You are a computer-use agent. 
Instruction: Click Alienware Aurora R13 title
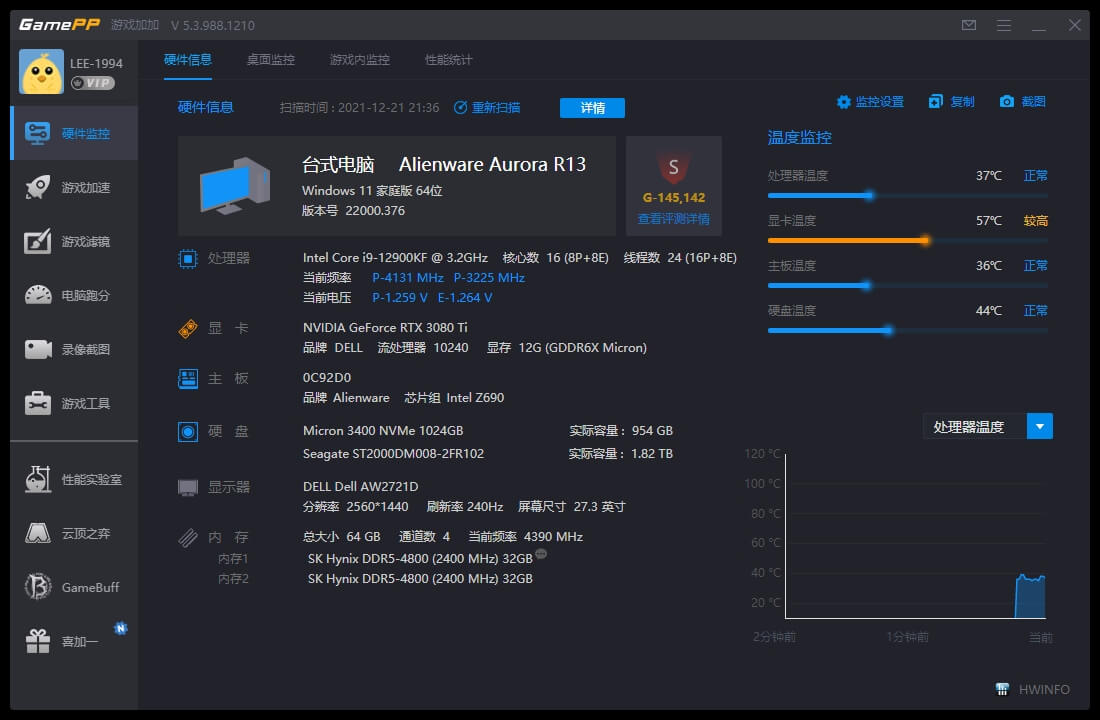point(492,164)
